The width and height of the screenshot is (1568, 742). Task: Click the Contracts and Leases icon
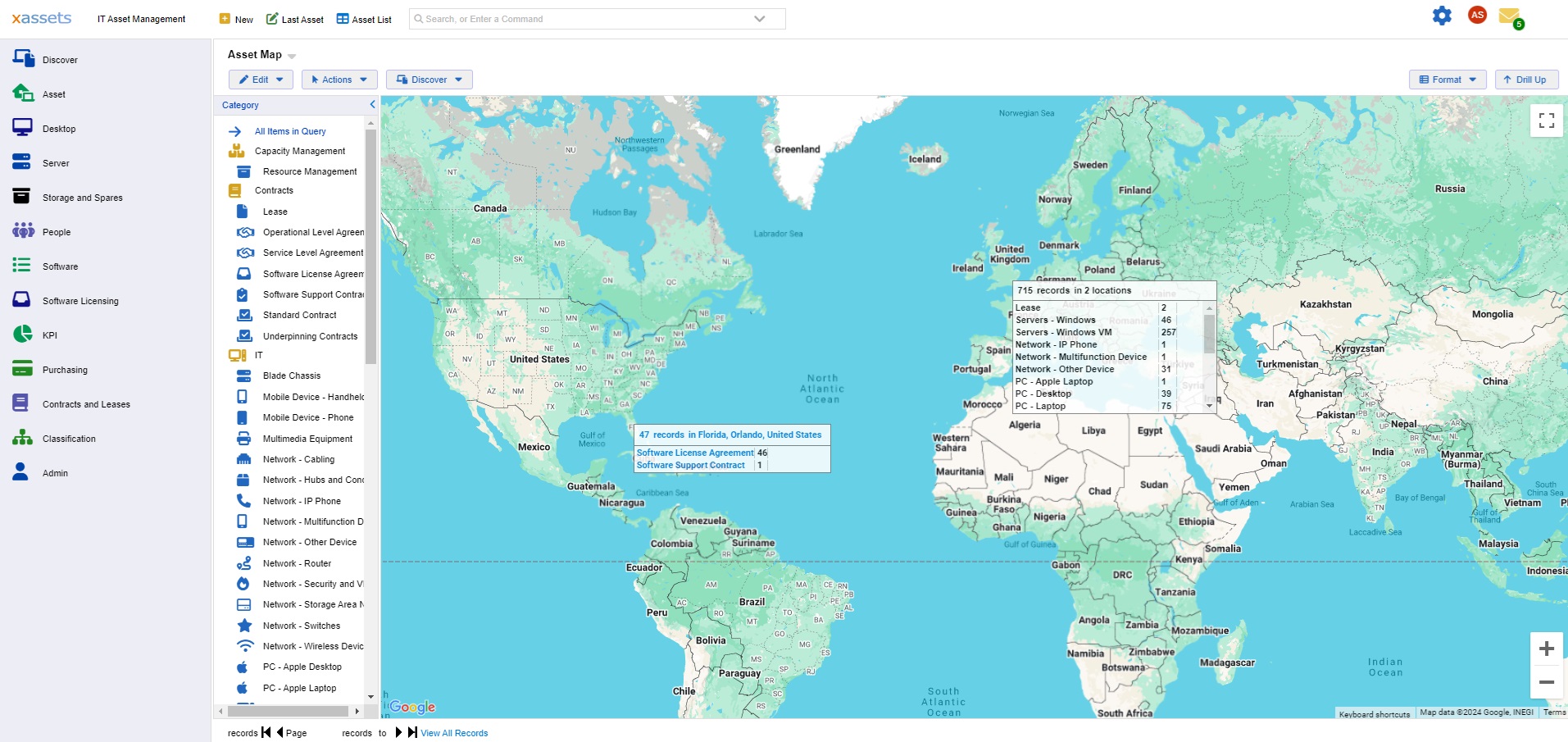21,403
